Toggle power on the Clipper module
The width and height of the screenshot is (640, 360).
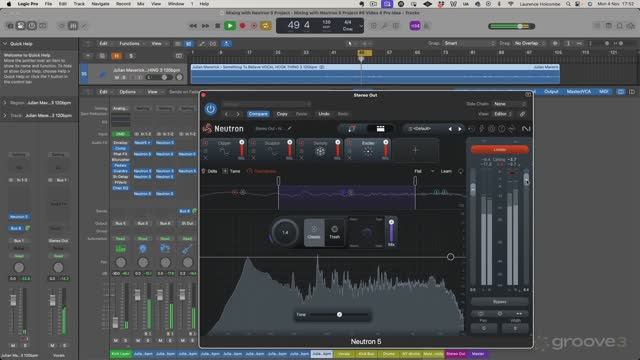pos(206,143)
